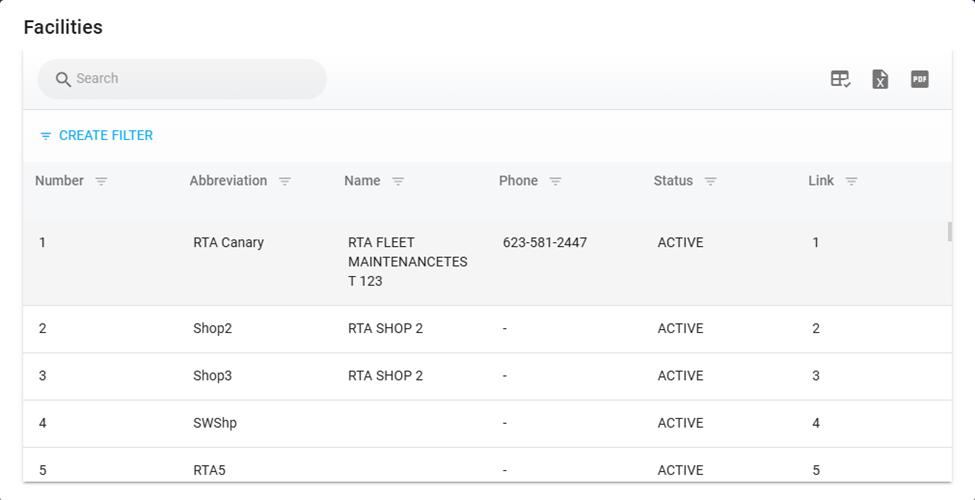The height and width of the screenshot is (500, 975).
Task: Open filter icon on Number column
Action: pyautogui.click(x=101, y=181)
